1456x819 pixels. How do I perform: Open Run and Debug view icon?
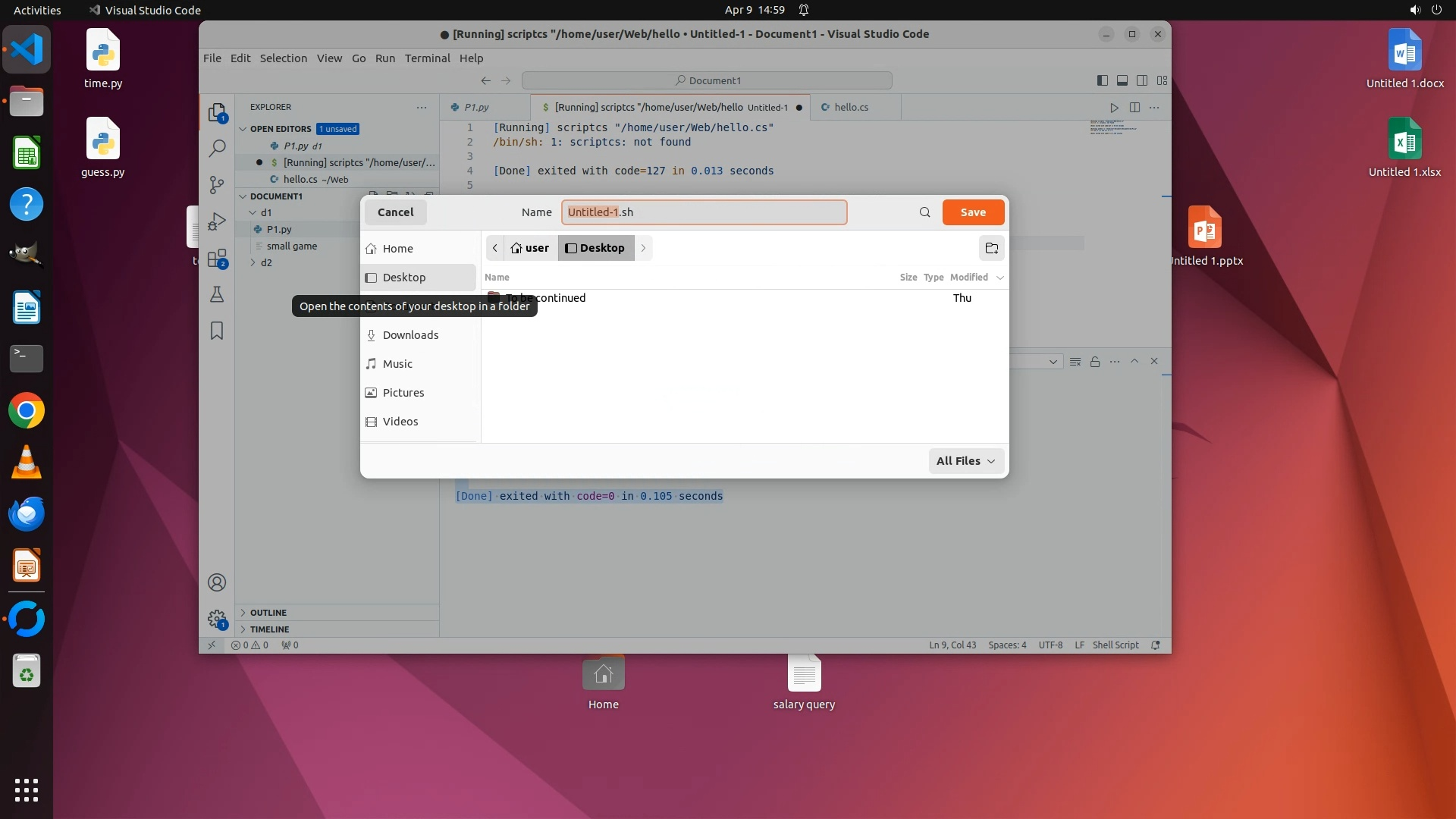217,221
